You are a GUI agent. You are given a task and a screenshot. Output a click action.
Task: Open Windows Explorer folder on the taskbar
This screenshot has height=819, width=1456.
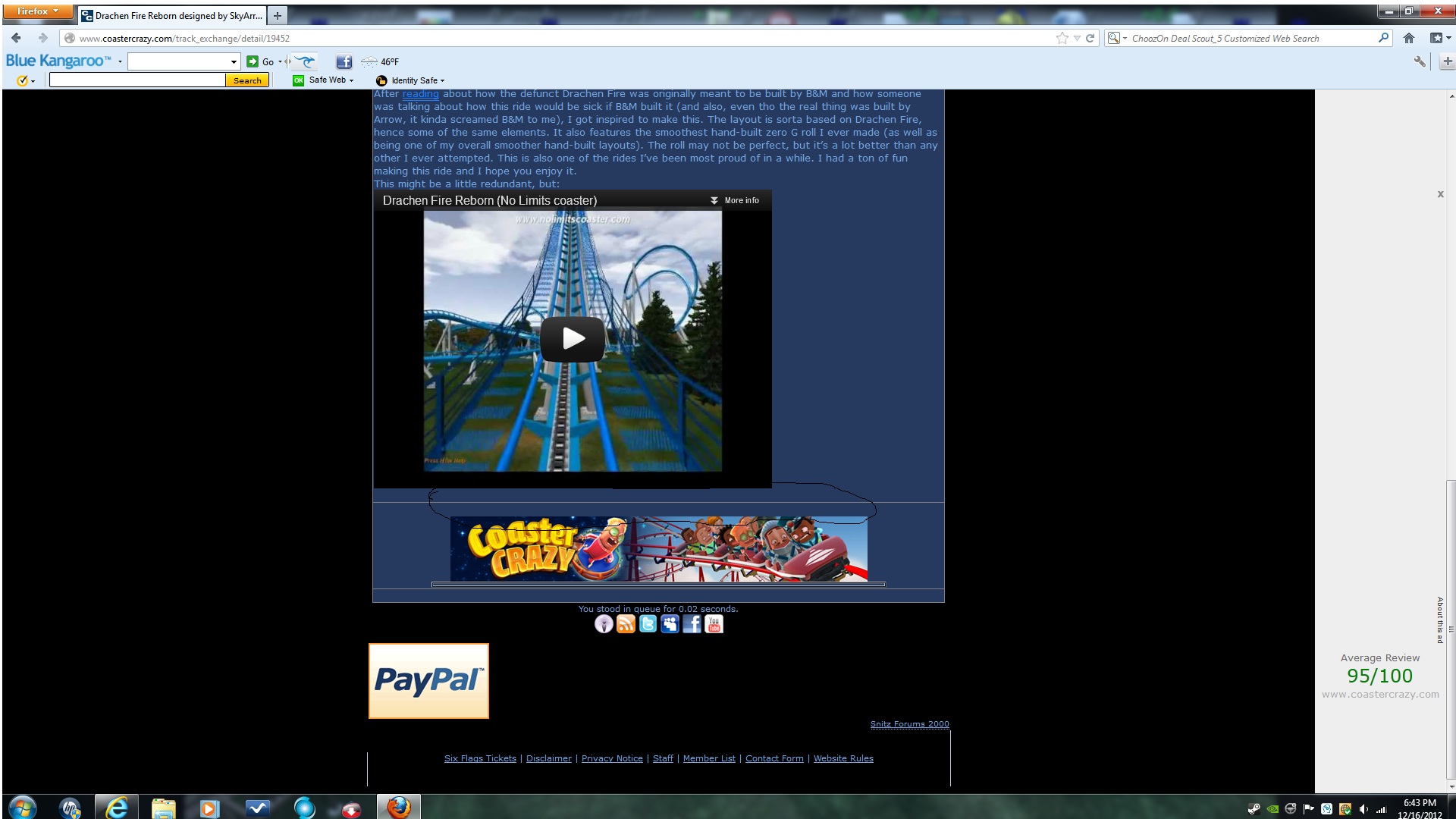163,808
